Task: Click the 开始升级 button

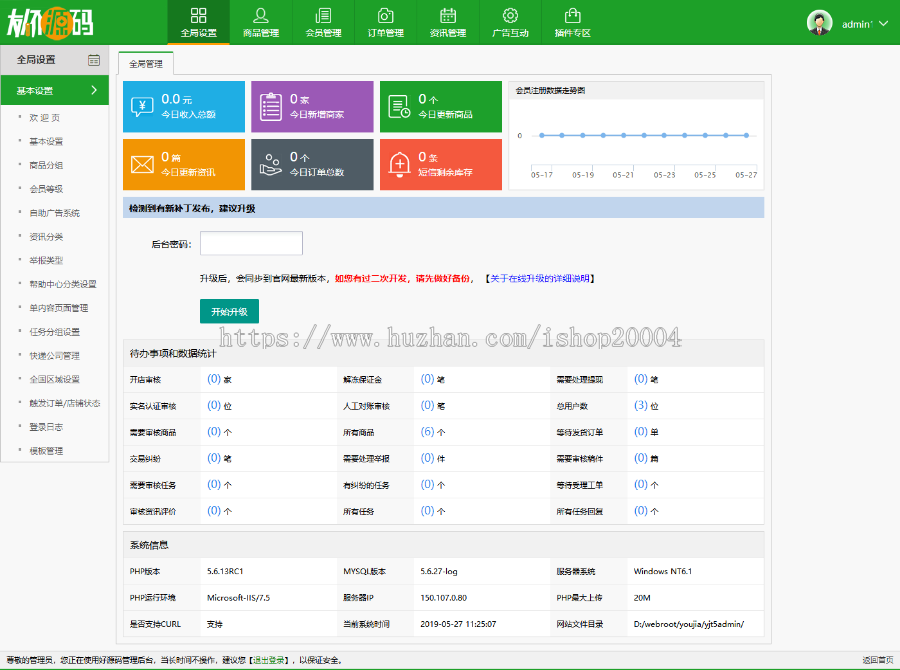Action: [229, 311]
